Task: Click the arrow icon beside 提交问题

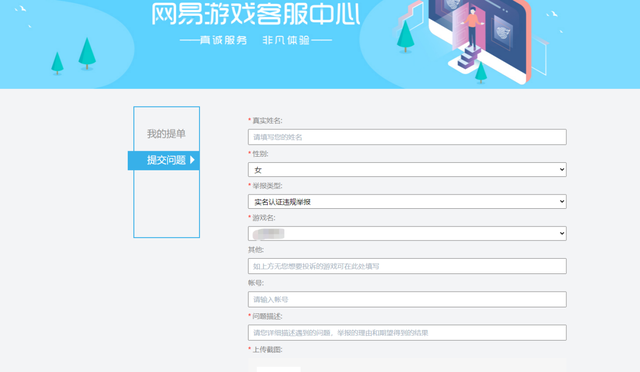Action: pyautogui.click(x=192, y=160)
